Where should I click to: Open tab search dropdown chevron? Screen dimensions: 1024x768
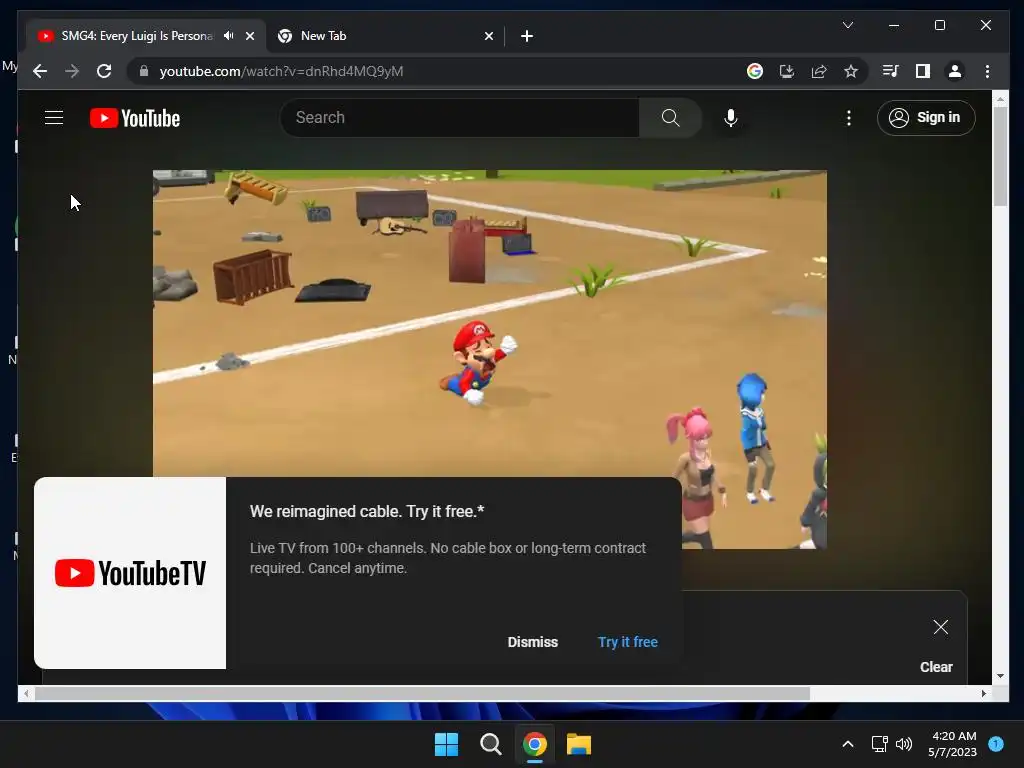pos(848,25)
